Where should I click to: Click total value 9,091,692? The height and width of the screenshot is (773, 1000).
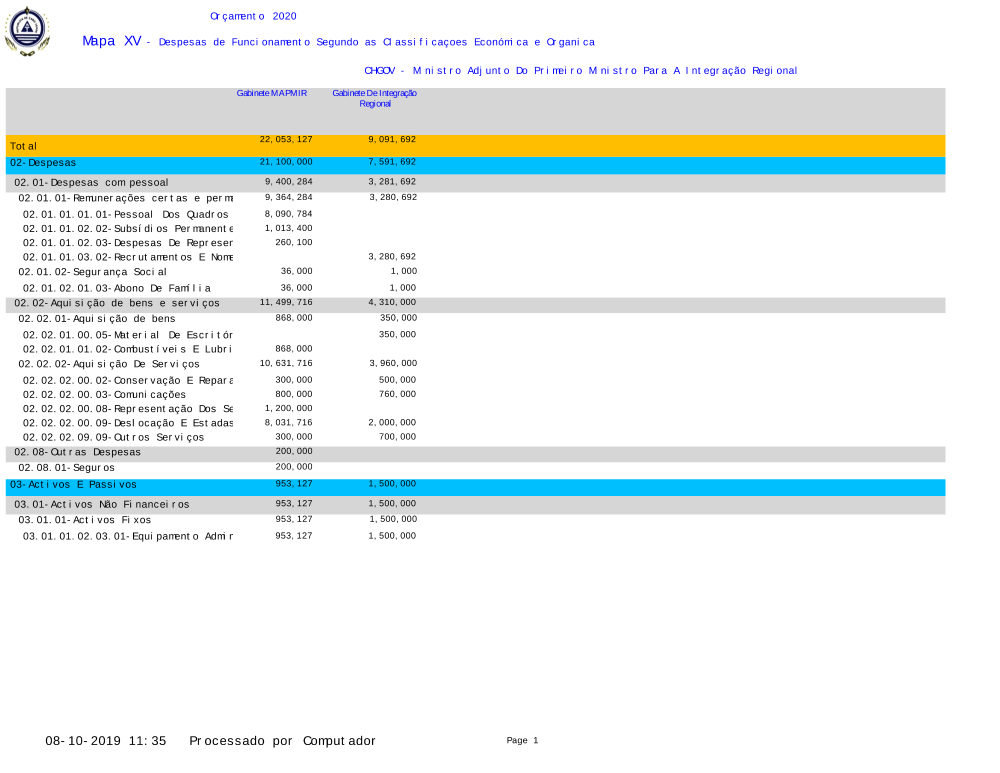click(392, 140)
